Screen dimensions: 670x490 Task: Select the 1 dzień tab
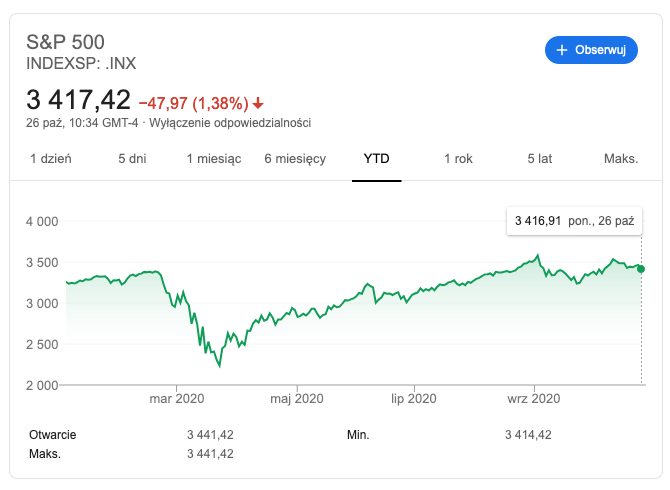(x=51, y=158)
